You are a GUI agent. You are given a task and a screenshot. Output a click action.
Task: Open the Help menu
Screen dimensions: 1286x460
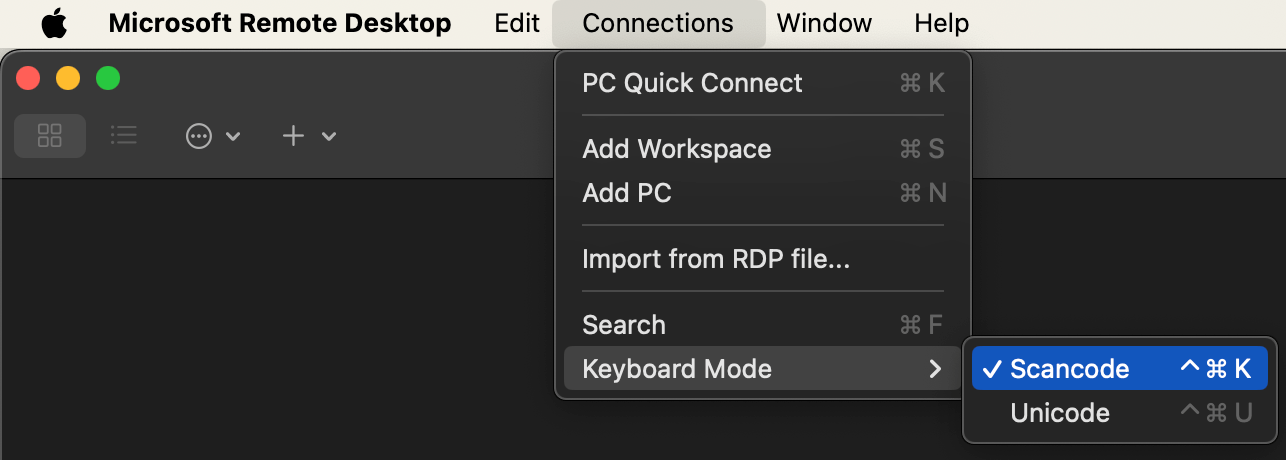coord(941,23)
